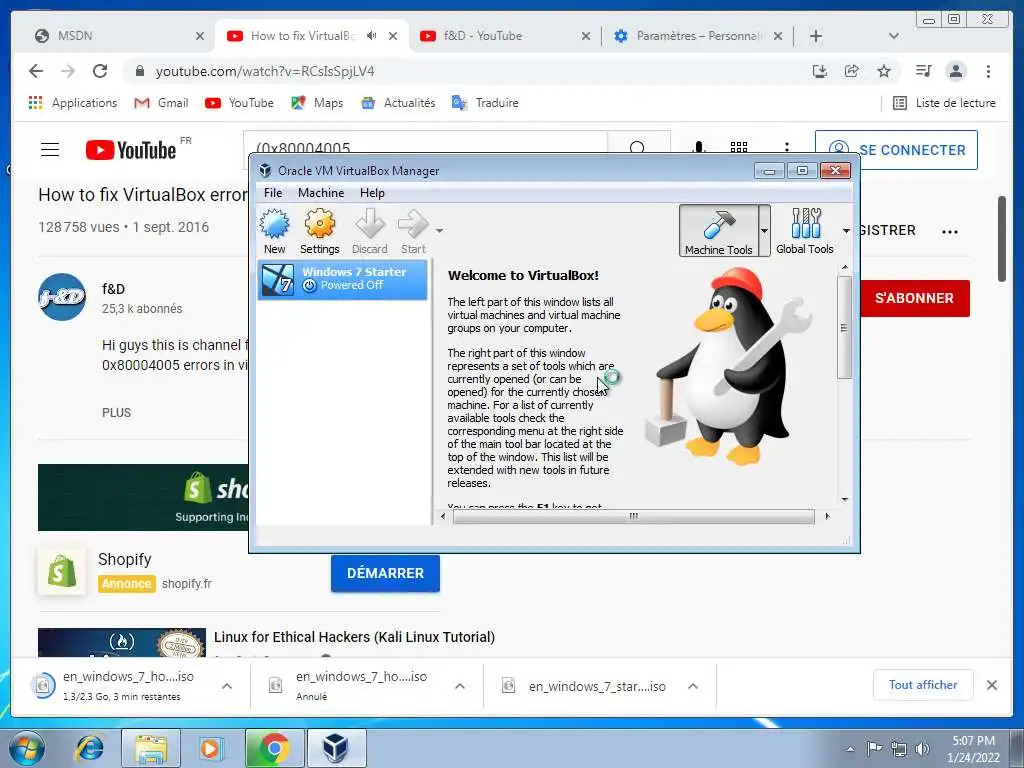Open the Chrome profile avatar
Viewport: 1024px width, 768px height.
click(x=955, y=71)
